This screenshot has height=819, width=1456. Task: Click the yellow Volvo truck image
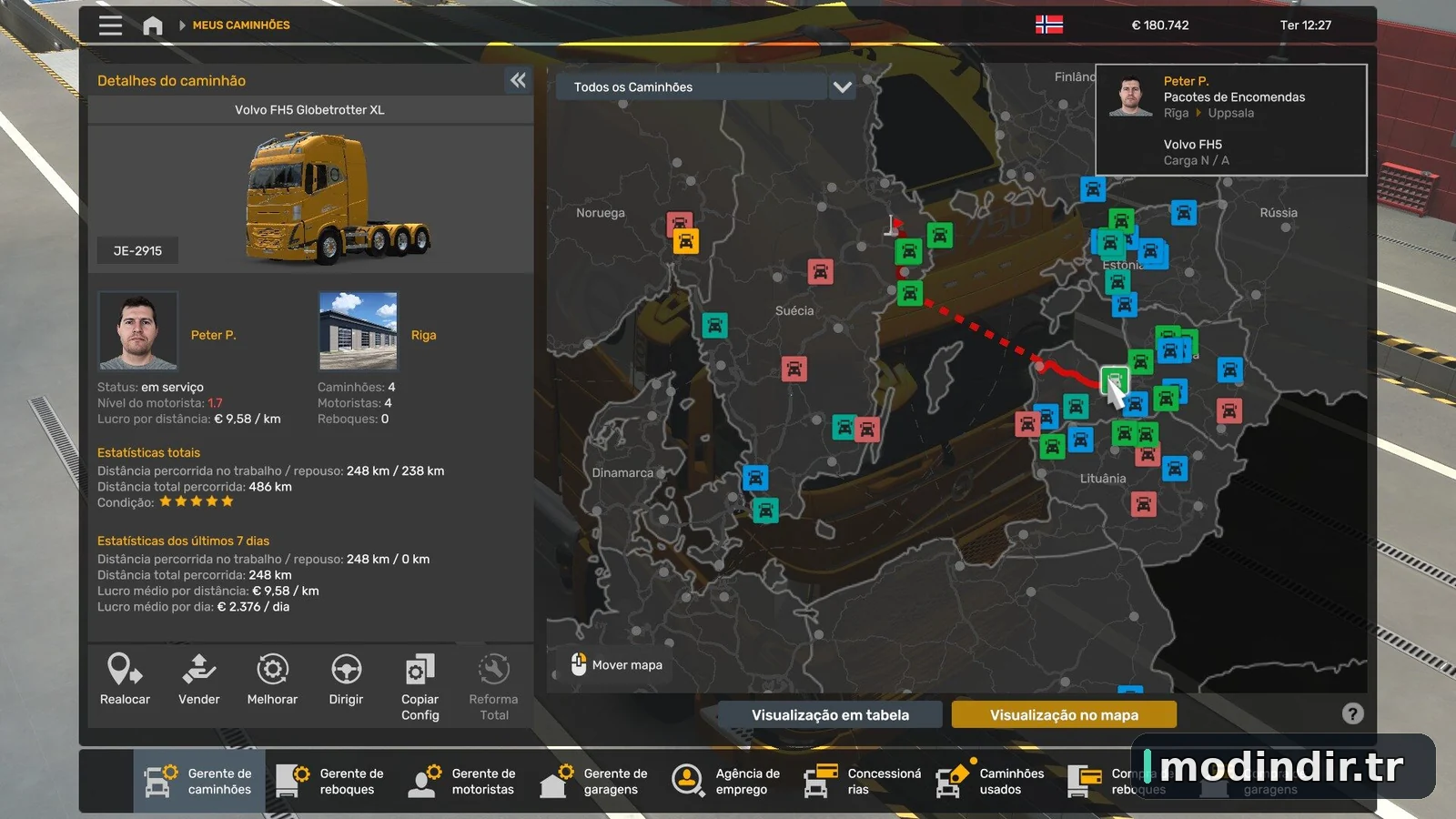[x=337, y=198]
